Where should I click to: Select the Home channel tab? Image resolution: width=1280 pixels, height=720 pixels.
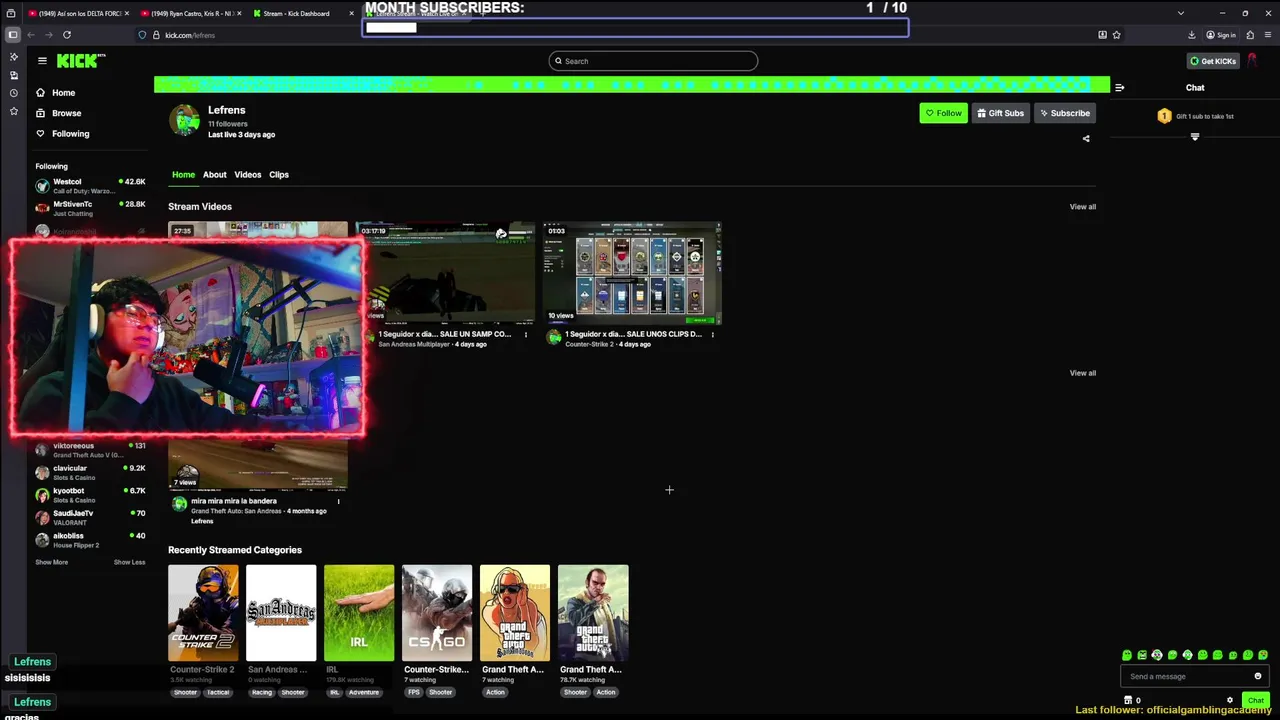click(183, 175)
